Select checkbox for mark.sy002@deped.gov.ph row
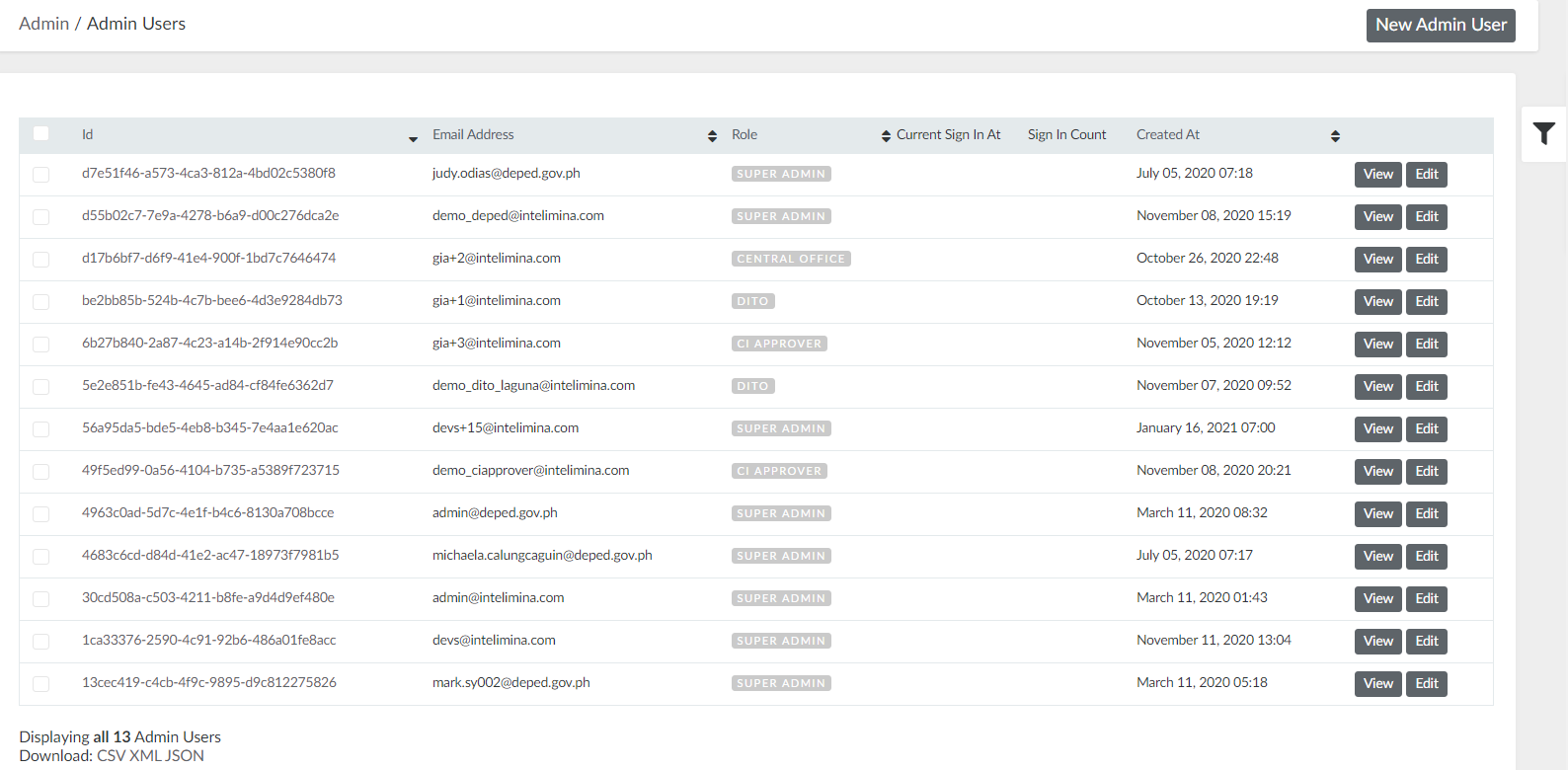The height and width of the screenshot is (770, 1568). click(x=40, y=684)
